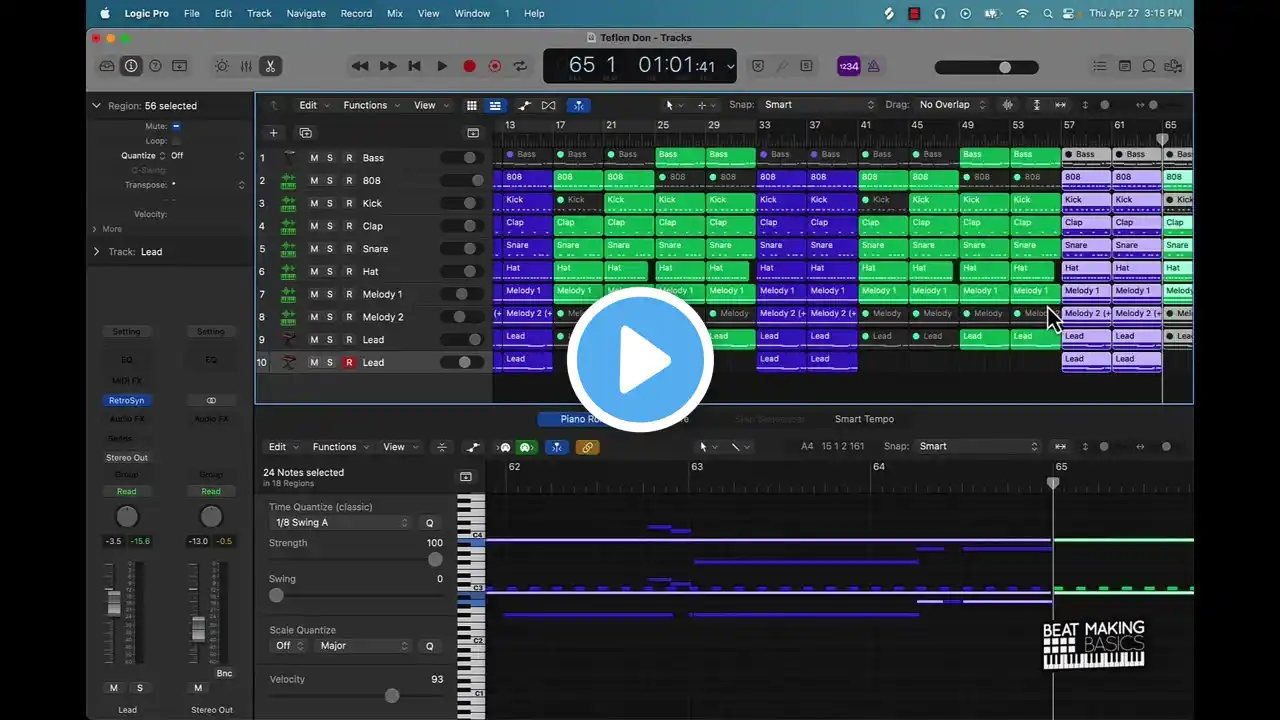Viewport: 1280px width, 720px height.
Task: Open the Smart Controls dial icon
Action: pyautogui.click(x=222, y=66)
